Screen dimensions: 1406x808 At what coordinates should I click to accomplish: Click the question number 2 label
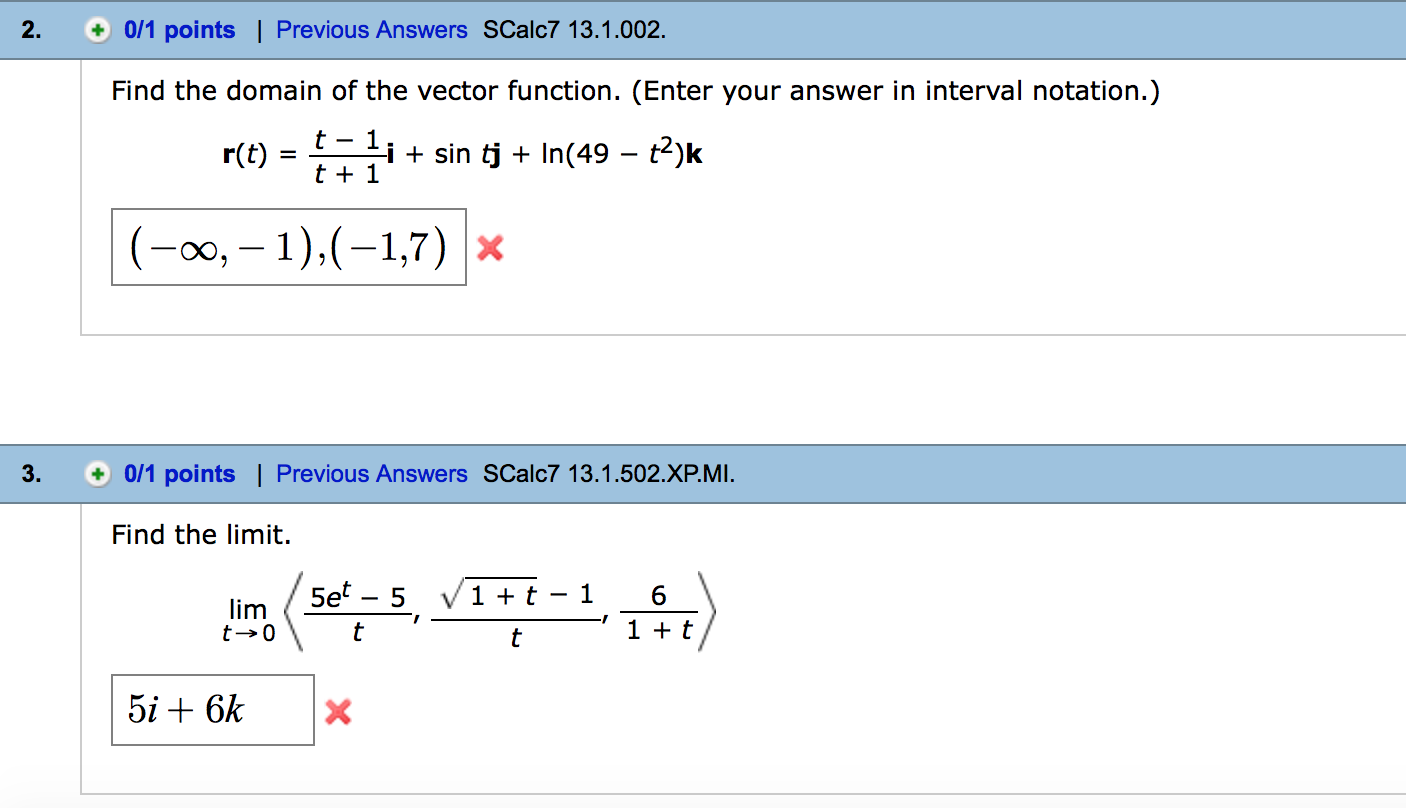pyautogui.click(x=27, y=30)
